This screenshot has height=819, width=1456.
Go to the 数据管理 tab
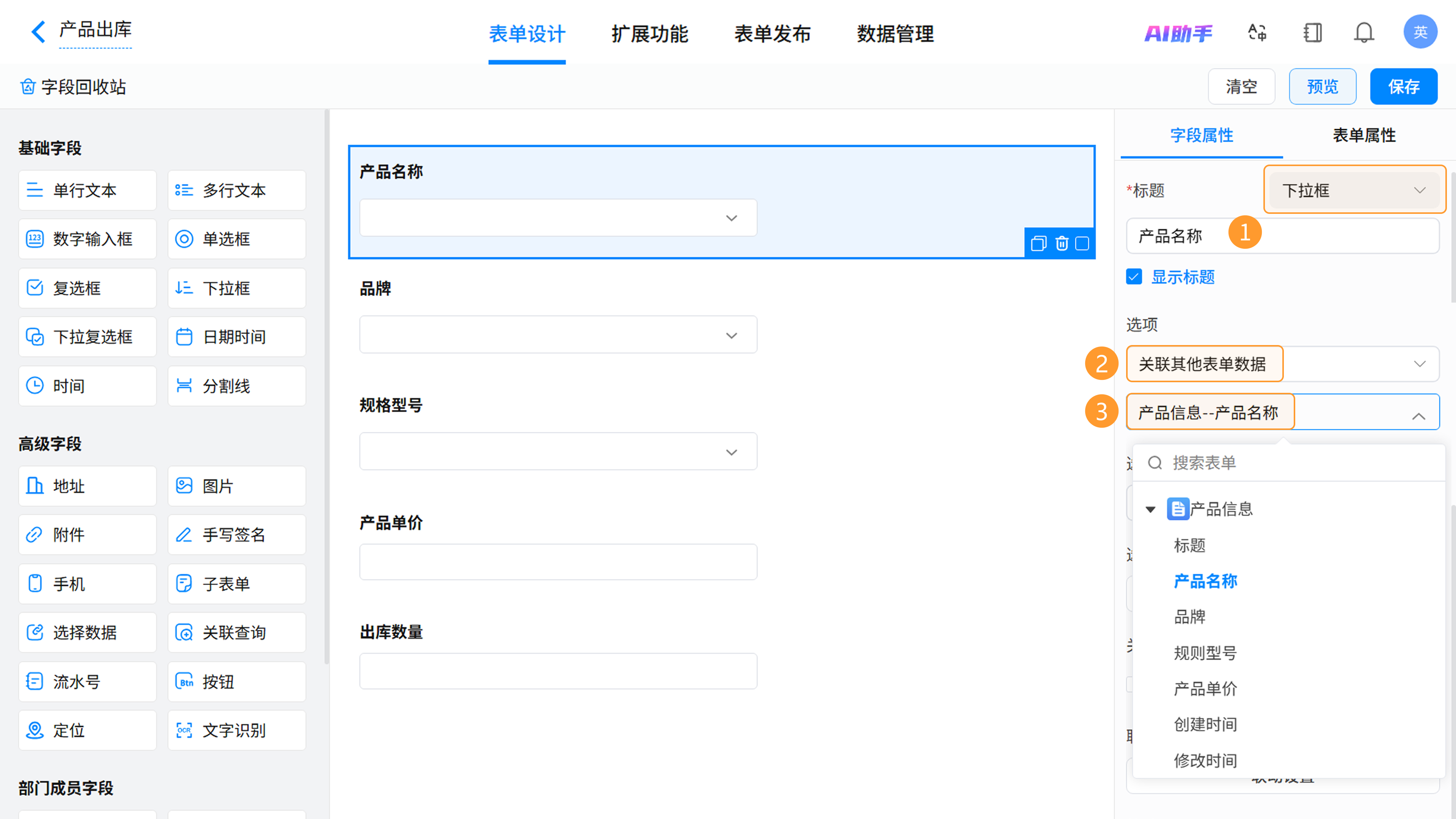pos(895,34)
